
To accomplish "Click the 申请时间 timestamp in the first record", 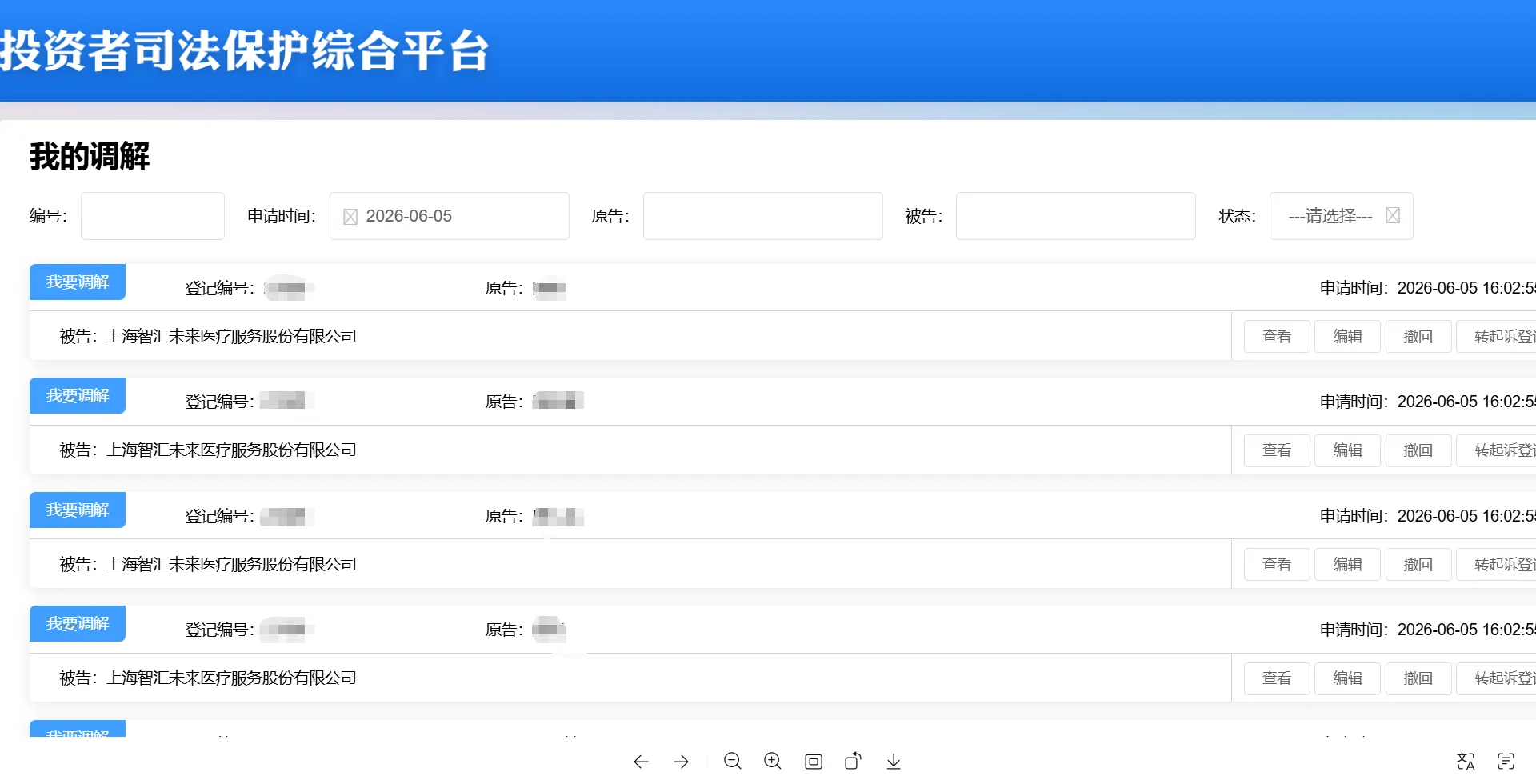I will point(1428,288).
